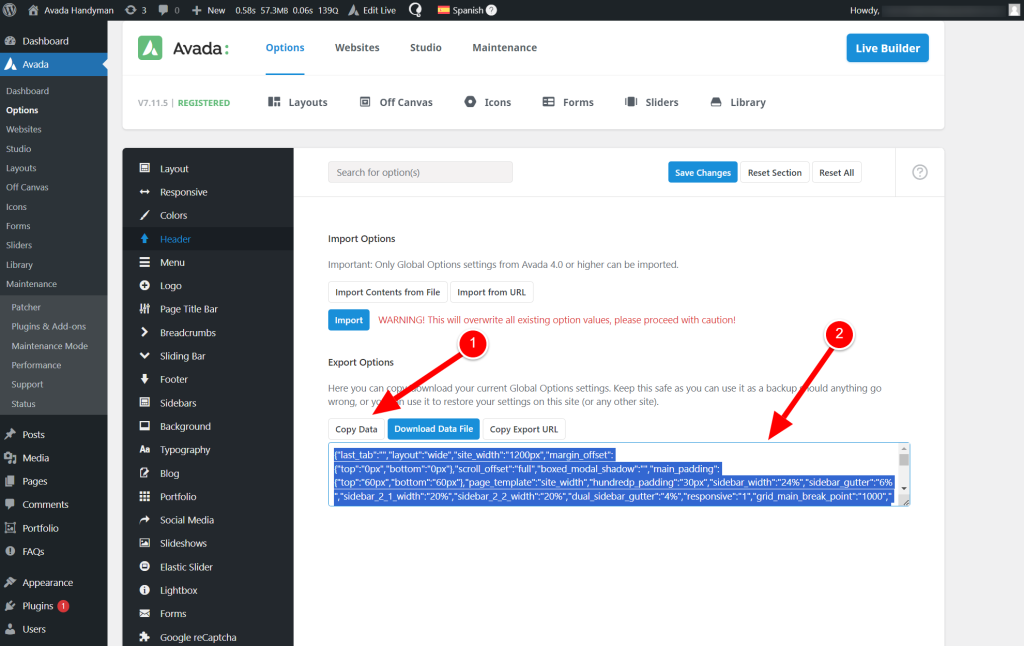Click the Layouts icon in Avada toolbar
1024x646 pixels.
click(274, 102)
